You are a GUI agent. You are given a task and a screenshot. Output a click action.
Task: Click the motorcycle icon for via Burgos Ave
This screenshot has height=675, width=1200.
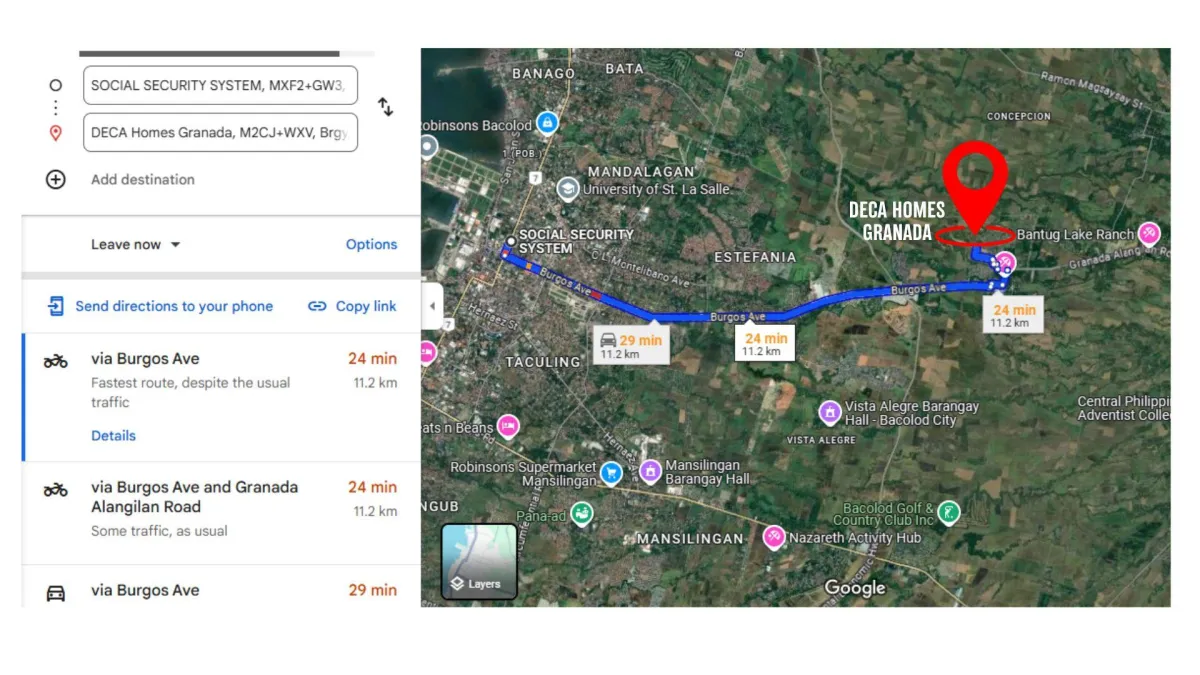pos(55,360)
